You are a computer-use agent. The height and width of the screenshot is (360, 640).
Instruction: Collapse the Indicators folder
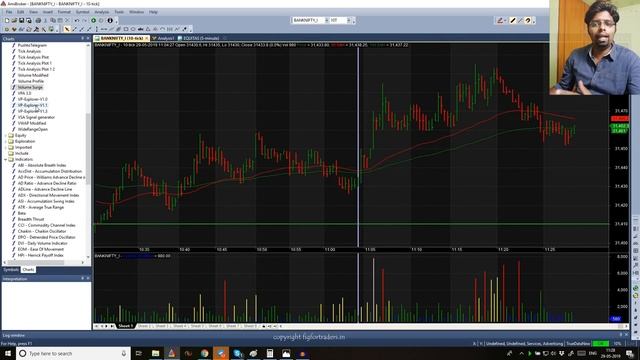[6, 159]
